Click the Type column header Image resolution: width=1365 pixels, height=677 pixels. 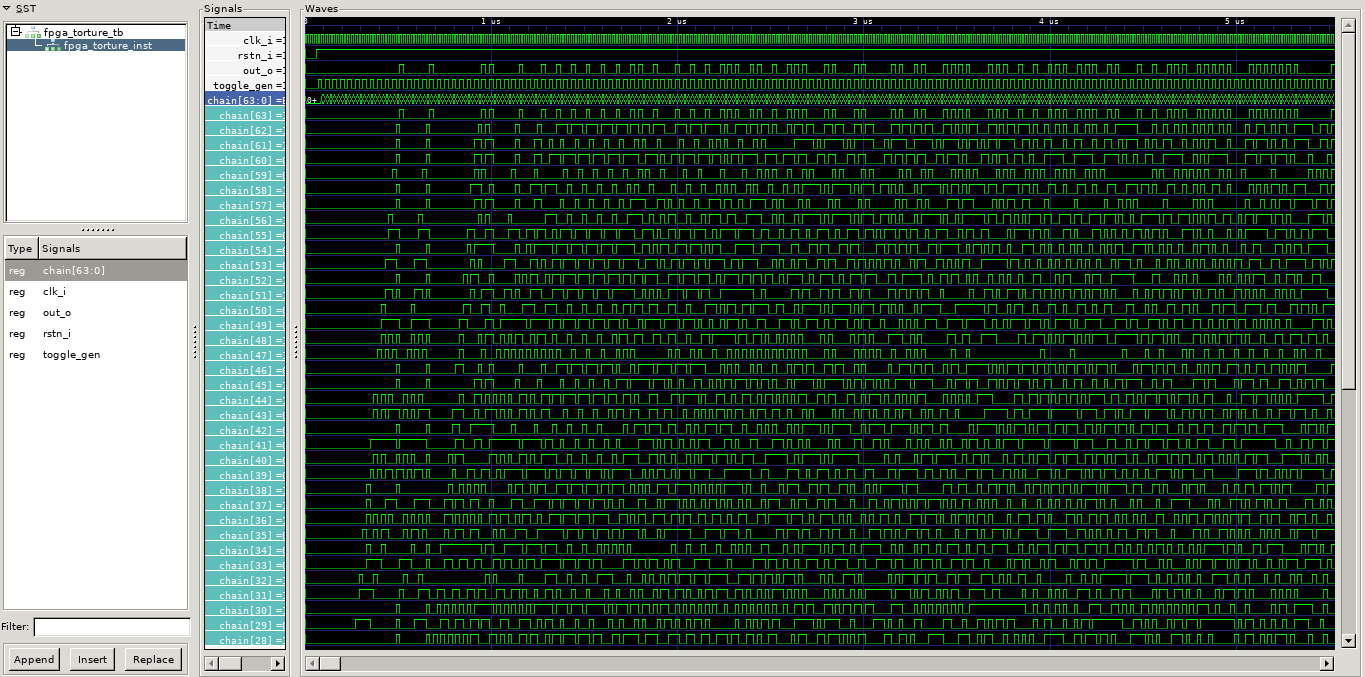(20, 248)
